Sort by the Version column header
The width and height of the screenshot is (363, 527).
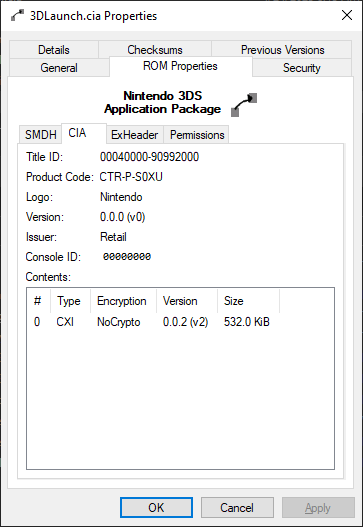tap(187, 301)
